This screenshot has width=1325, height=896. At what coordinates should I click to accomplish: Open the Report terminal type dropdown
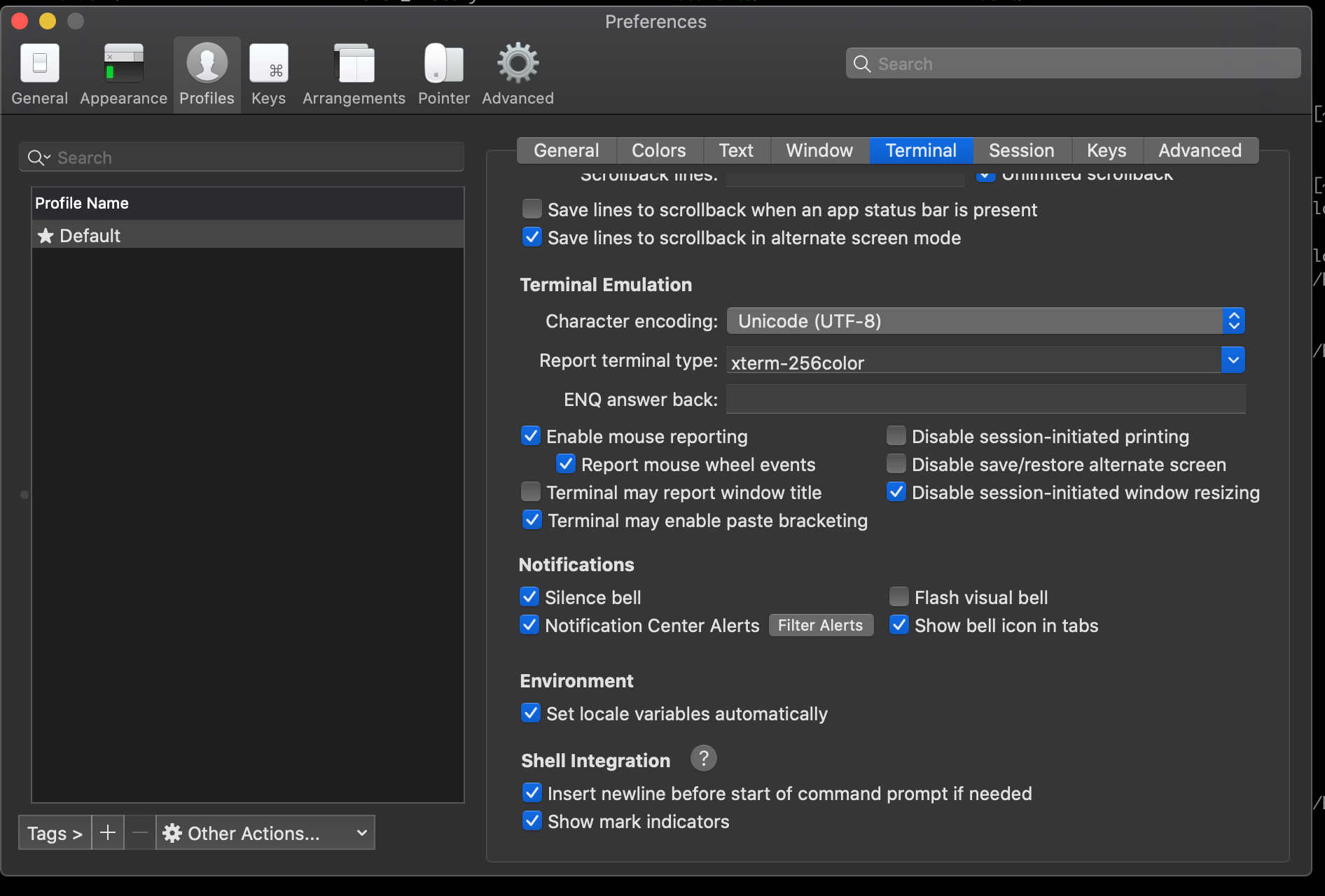1233,360
